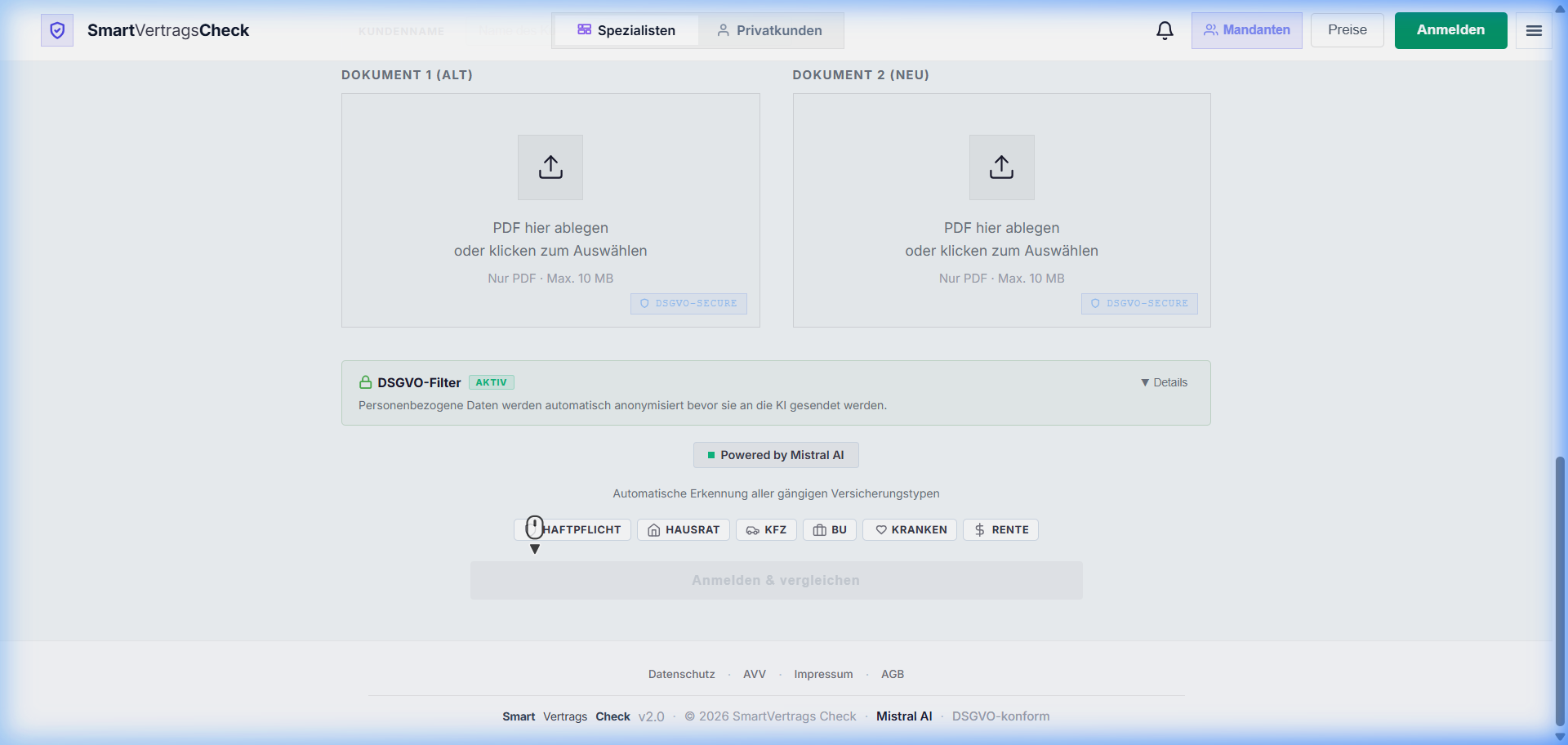Click the heart icon on the KRANKEN chip

(x=882, y=529)
